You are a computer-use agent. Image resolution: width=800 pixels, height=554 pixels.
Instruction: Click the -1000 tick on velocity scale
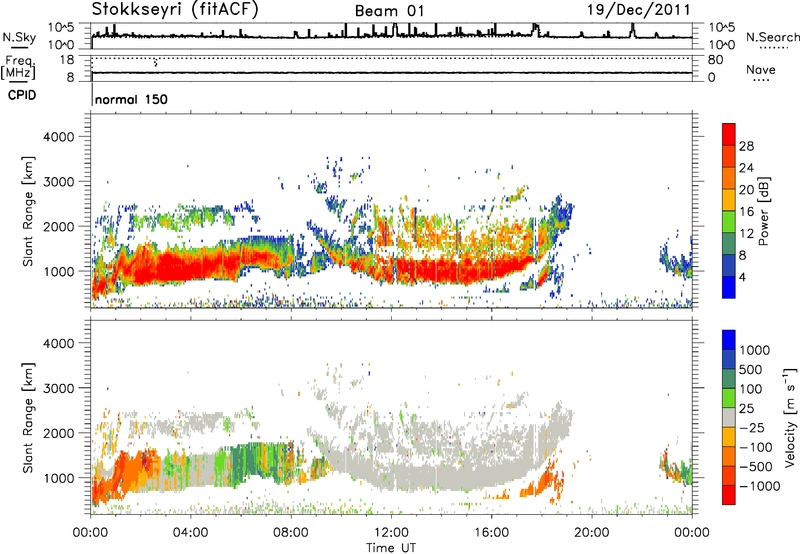[759, 486]
